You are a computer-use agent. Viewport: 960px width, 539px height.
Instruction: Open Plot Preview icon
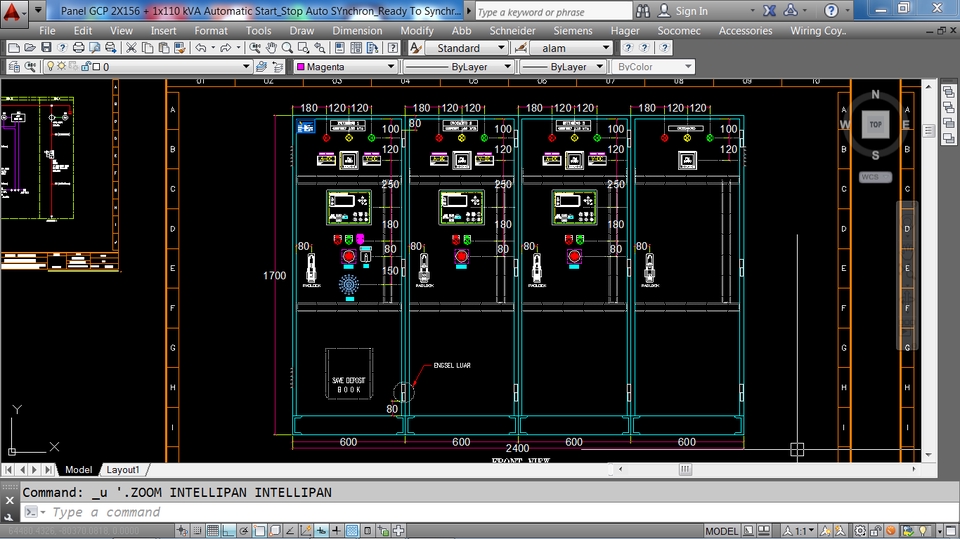(x=94, y=48)
